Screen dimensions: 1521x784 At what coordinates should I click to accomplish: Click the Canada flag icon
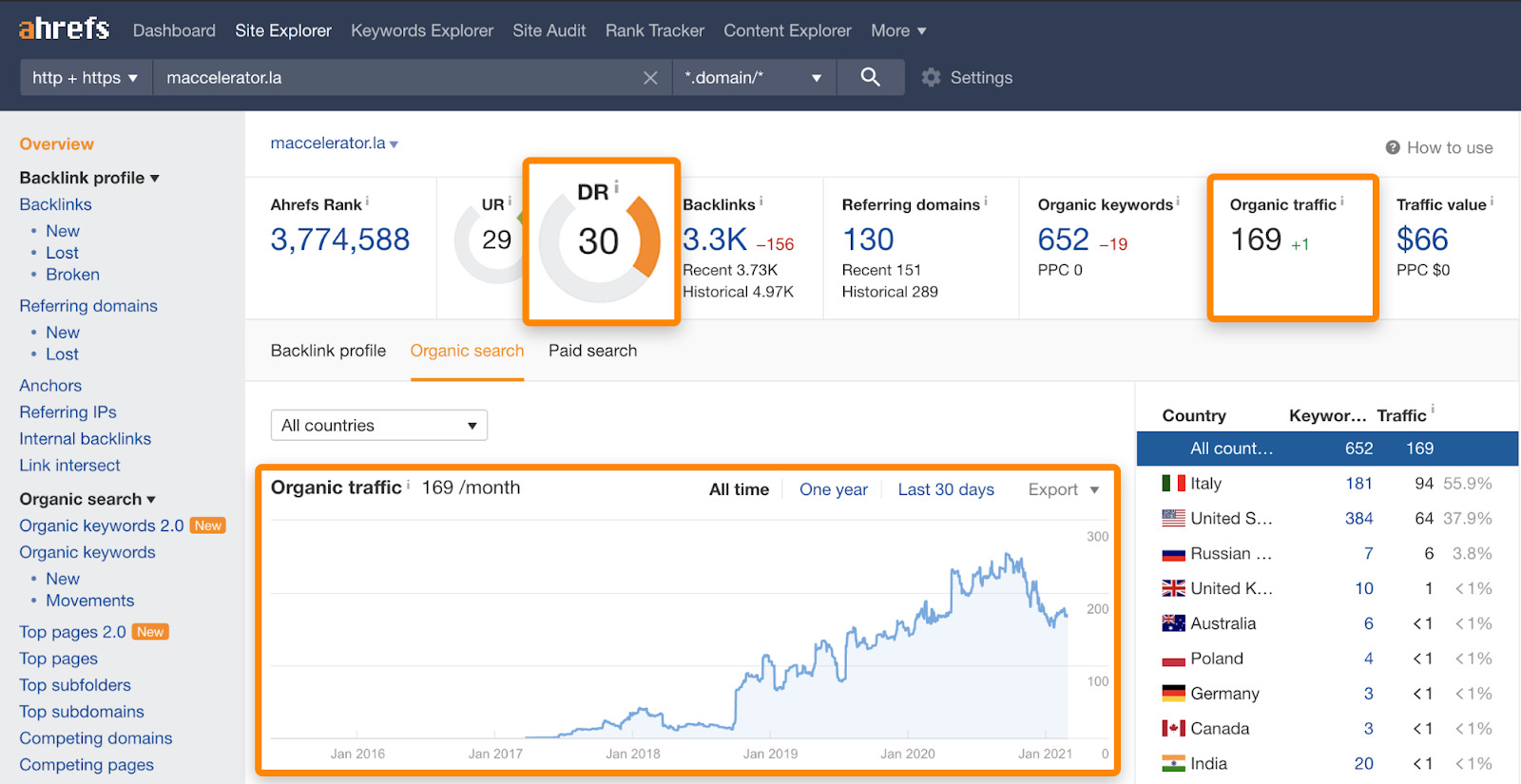[x=1173, y=729]
